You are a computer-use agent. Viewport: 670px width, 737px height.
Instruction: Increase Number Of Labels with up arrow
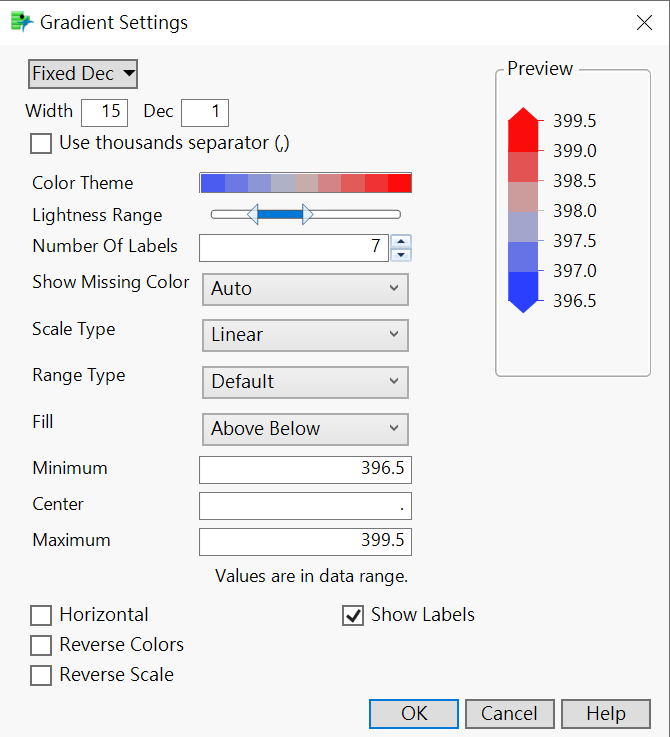[x=401, y=241]
